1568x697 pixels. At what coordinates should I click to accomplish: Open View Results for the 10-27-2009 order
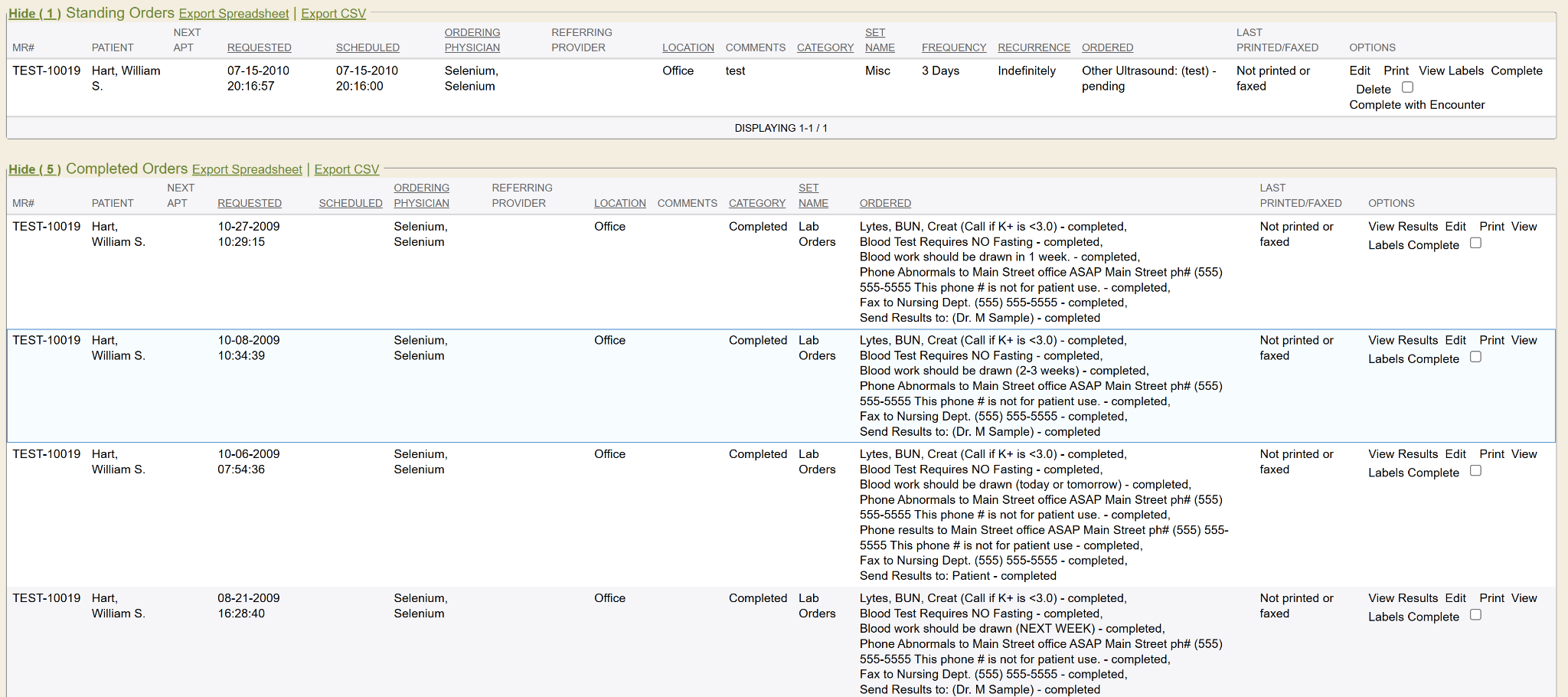point(1403,227)
